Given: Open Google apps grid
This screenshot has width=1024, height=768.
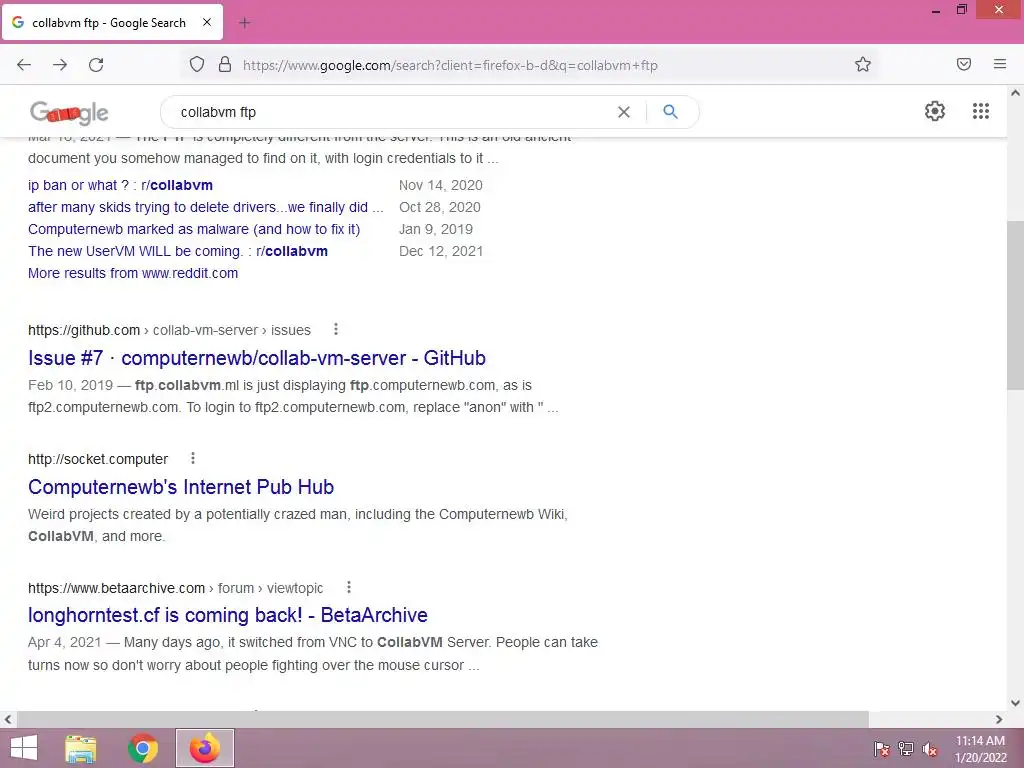Looking at the screenshot, I should (x=981, y=111).
